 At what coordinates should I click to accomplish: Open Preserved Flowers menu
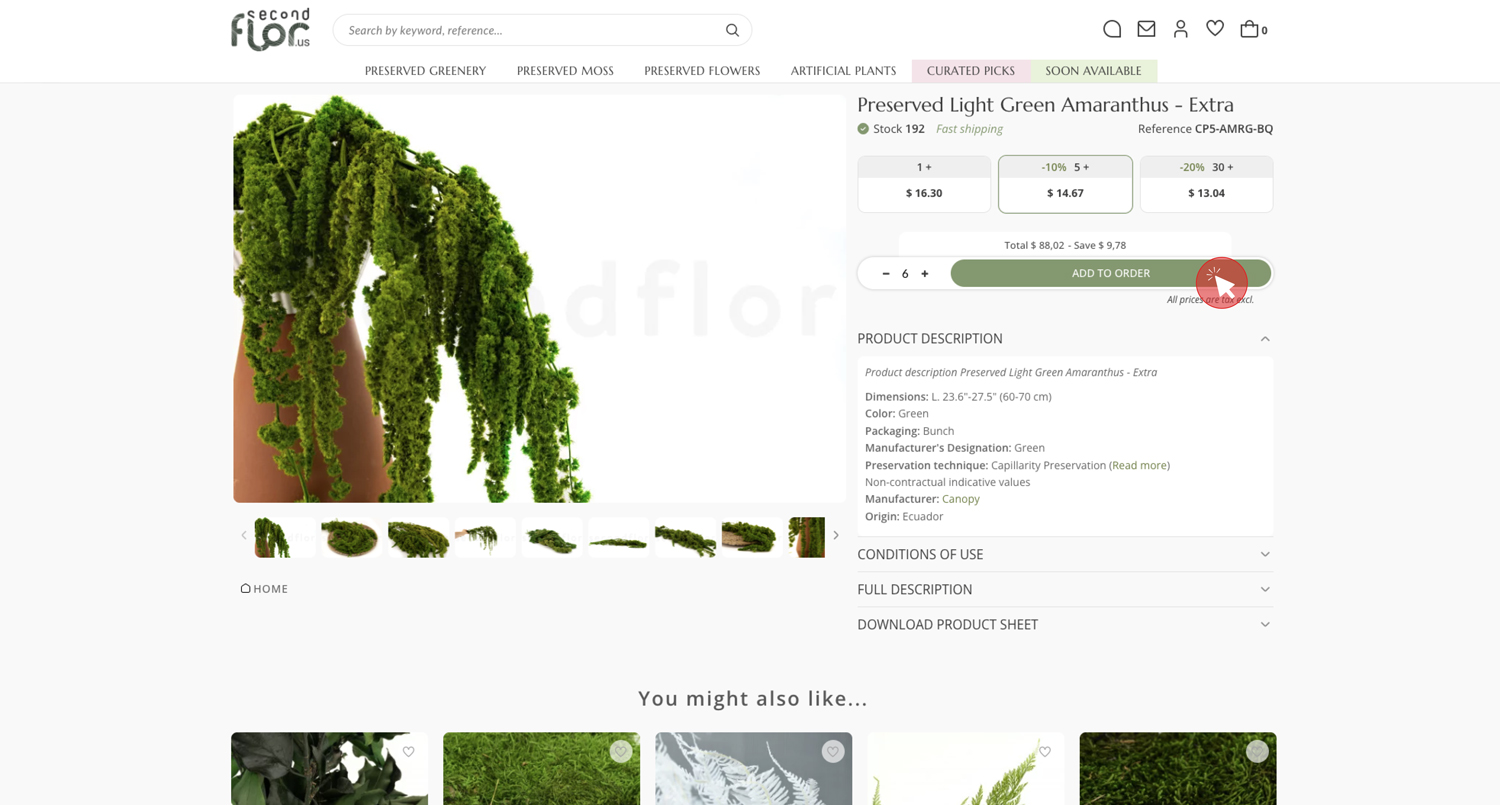702,71
